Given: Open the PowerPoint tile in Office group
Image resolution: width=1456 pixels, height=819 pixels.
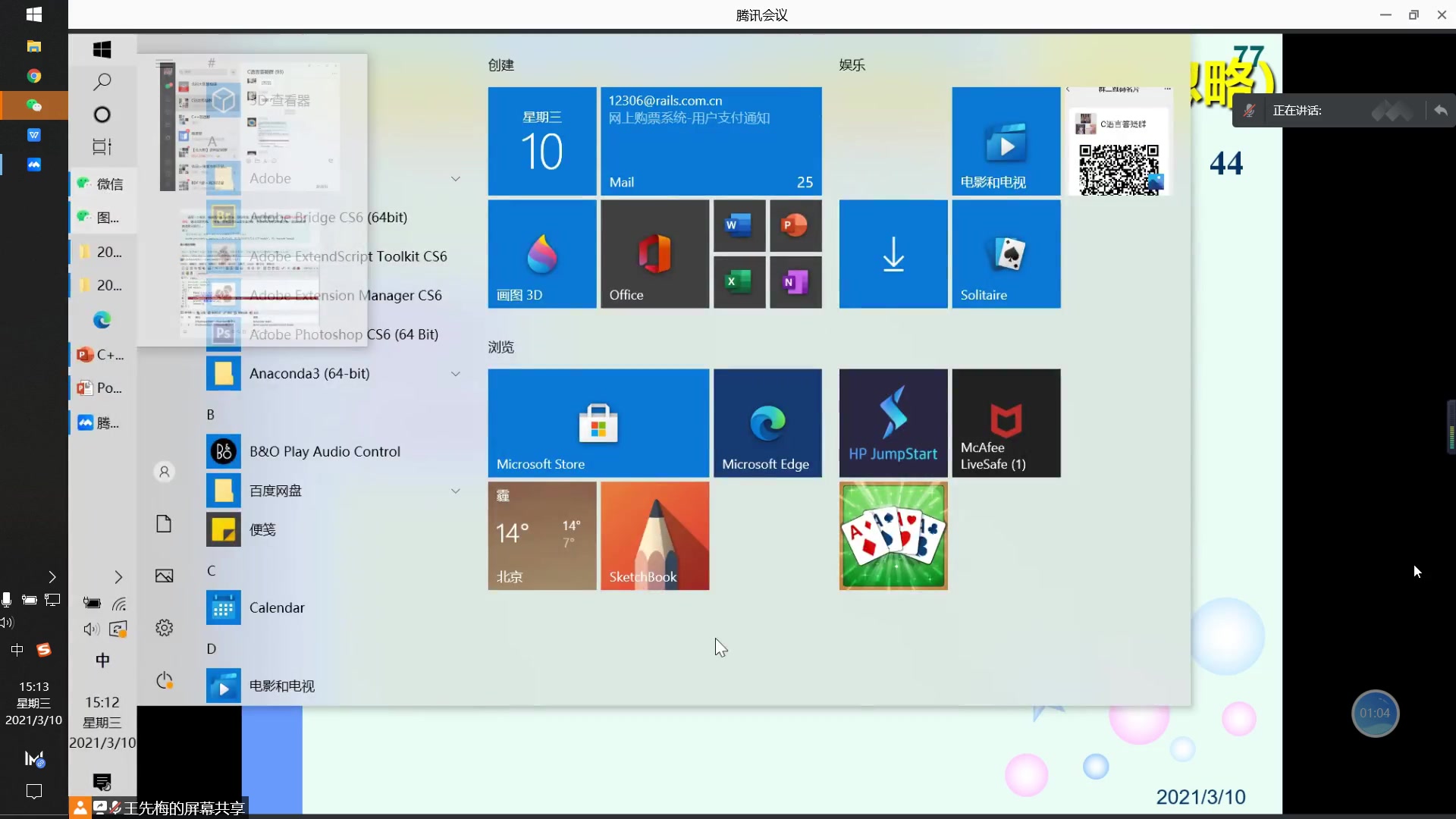Looking at the screenshot, I should (795, 225).
